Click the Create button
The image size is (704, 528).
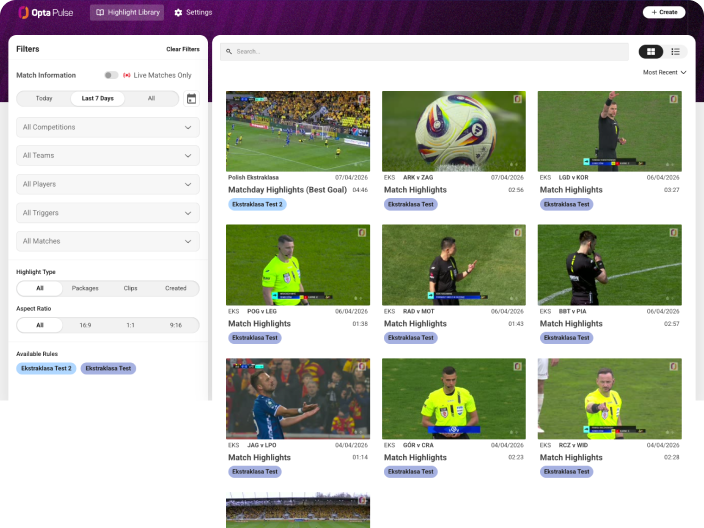click(664, 12)
